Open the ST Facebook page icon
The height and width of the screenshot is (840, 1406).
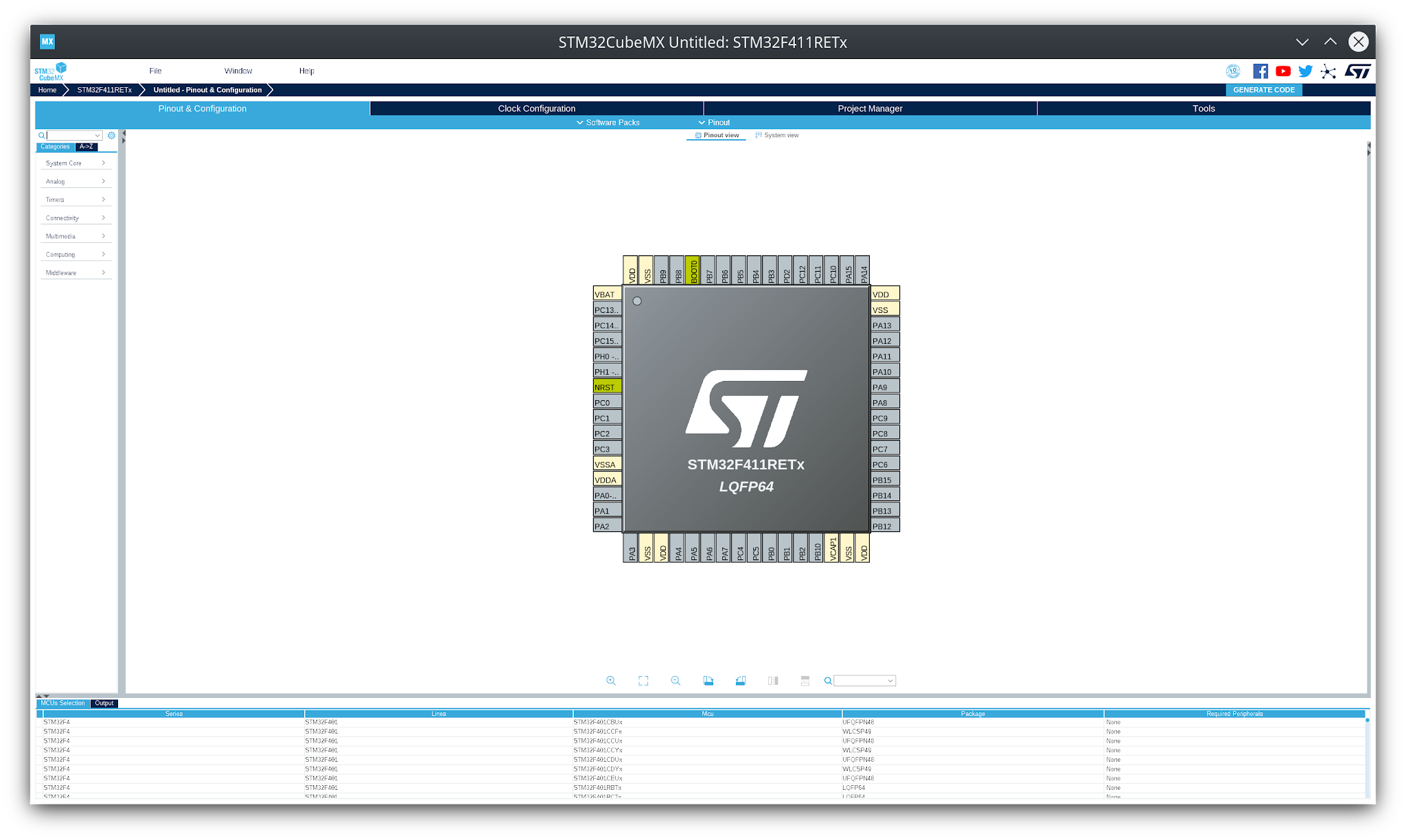click(x=1260, y=71)
